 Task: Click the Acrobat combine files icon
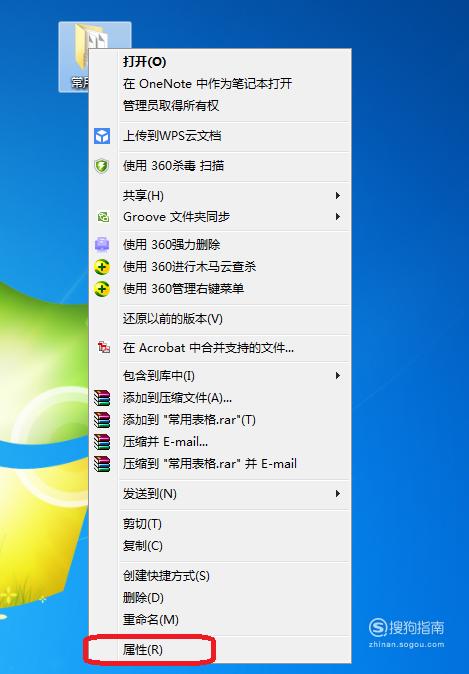pos(104,347)
